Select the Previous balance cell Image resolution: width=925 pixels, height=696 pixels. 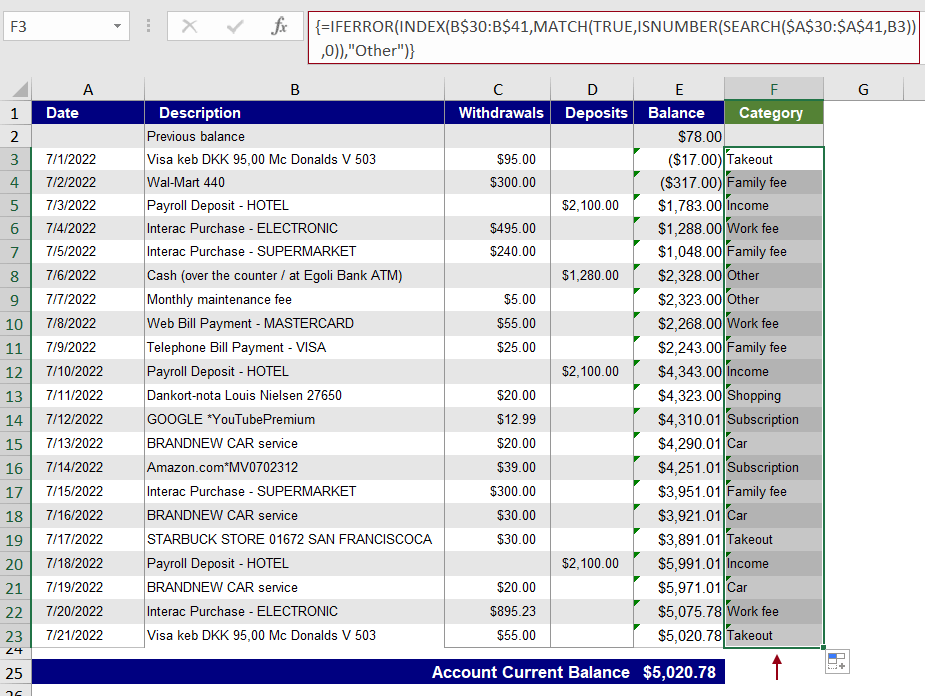[x=295, y=136]
